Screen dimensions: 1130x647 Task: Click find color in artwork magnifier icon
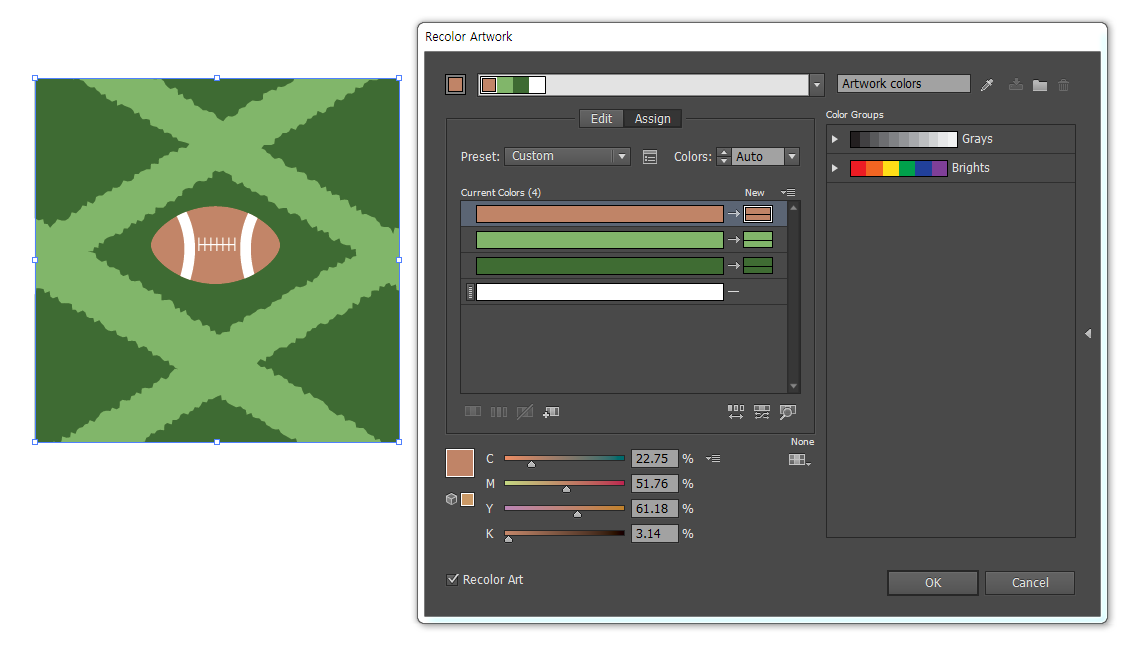[x=788, y=411]
